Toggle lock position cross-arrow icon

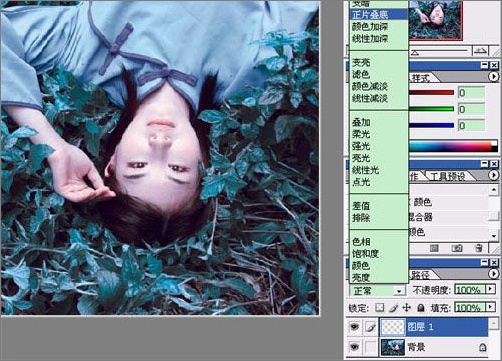click(407, 307)
